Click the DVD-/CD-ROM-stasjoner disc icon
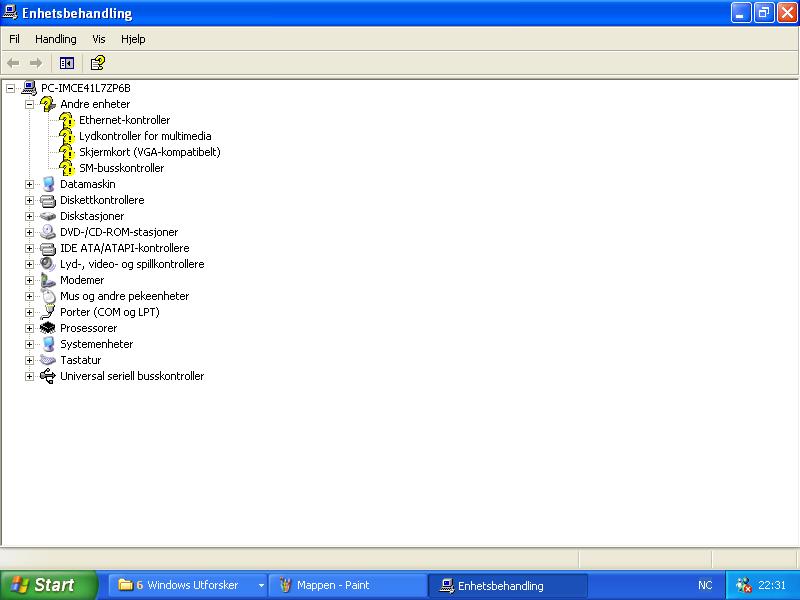Screen dimensions: 800x600 pyautogui.click(x=48, y=232)
